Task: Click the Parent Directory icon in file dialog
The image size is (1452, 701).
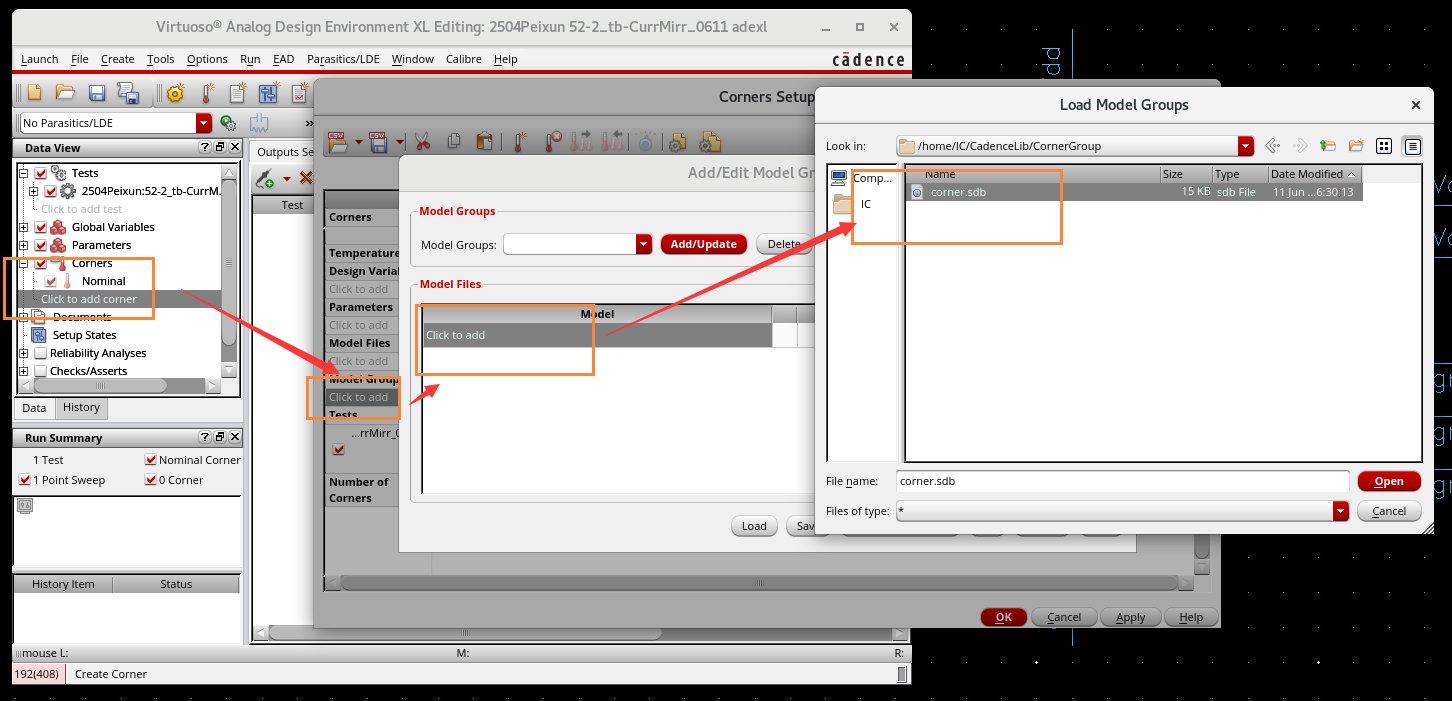Action: (1328, 146)
